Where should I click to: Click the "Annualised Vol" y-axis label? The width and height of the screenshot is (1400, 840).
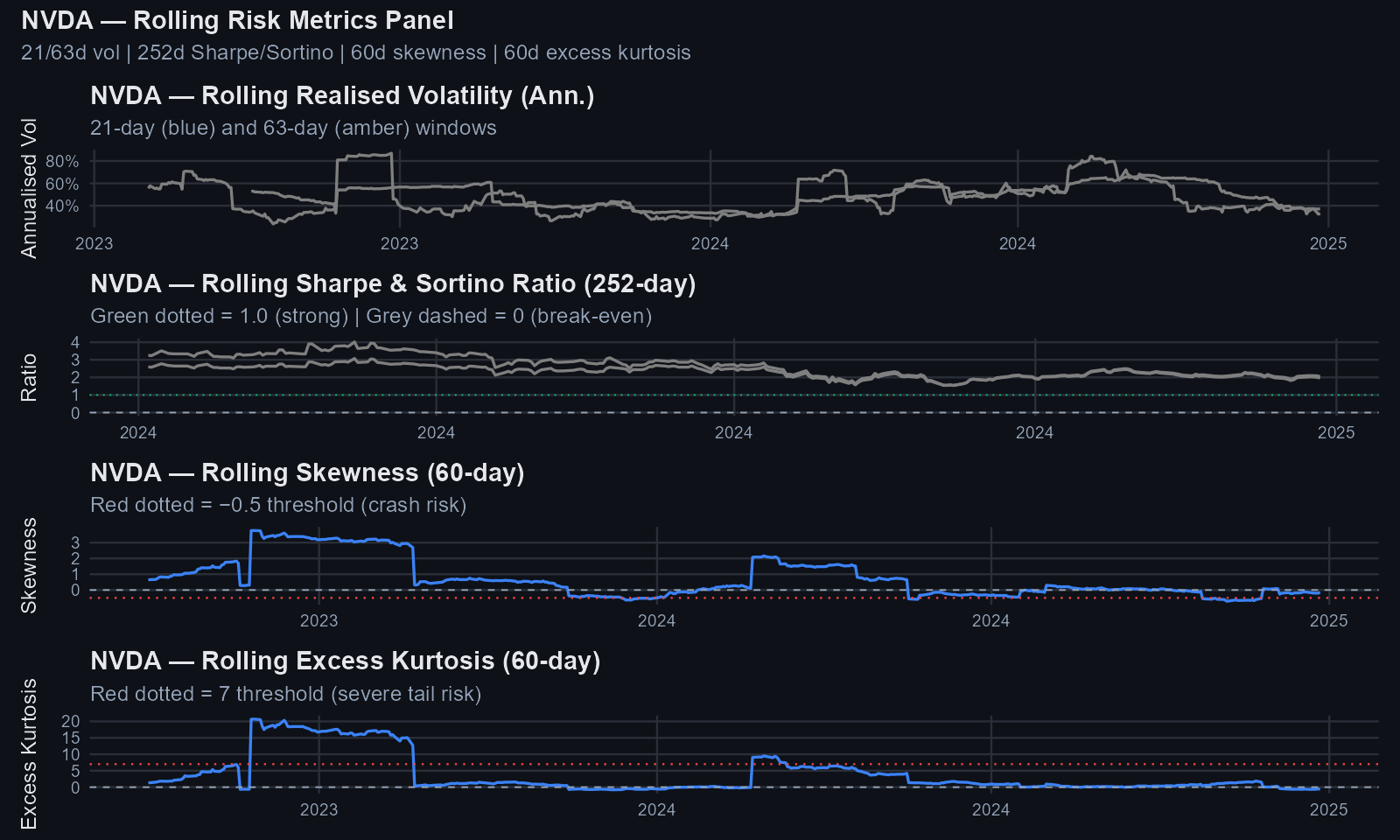[x=29, y=188]
